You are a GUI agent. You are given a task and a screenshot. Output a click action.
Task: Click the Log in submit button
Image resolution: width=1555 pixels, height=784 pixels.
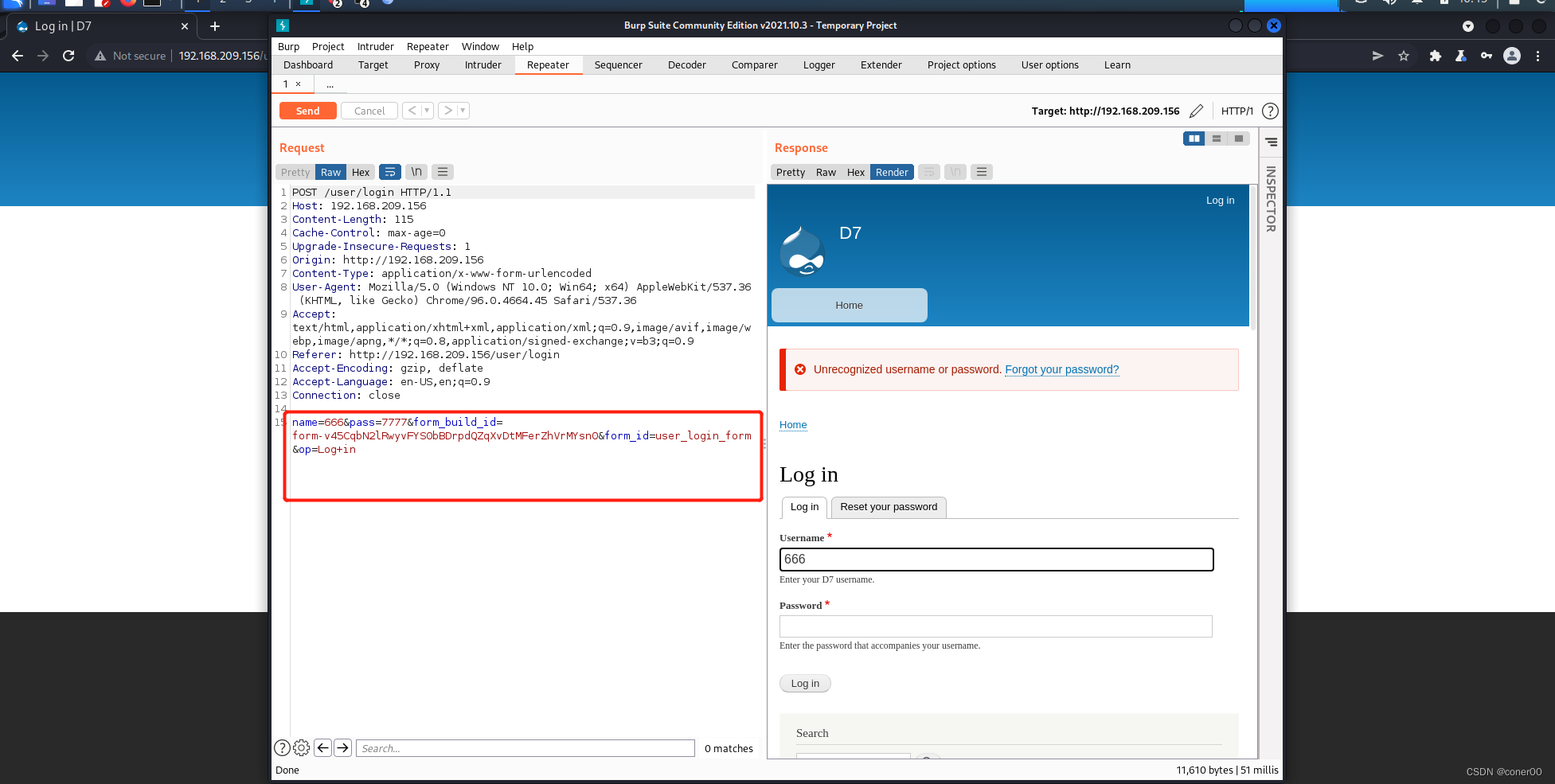[805, 683]
